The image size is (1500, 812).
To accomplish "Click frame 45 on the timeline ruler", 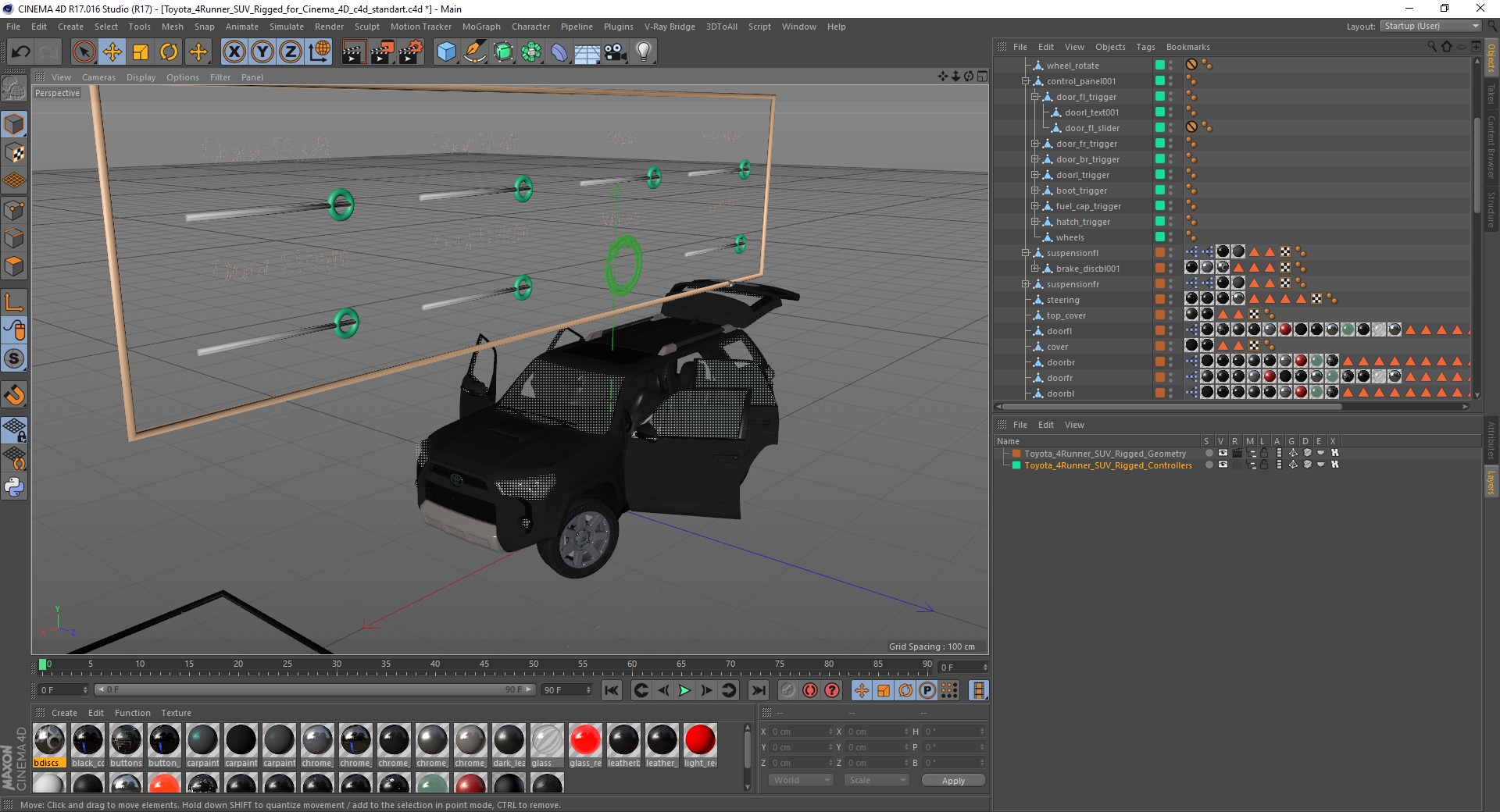I will [x=484, y=665].
